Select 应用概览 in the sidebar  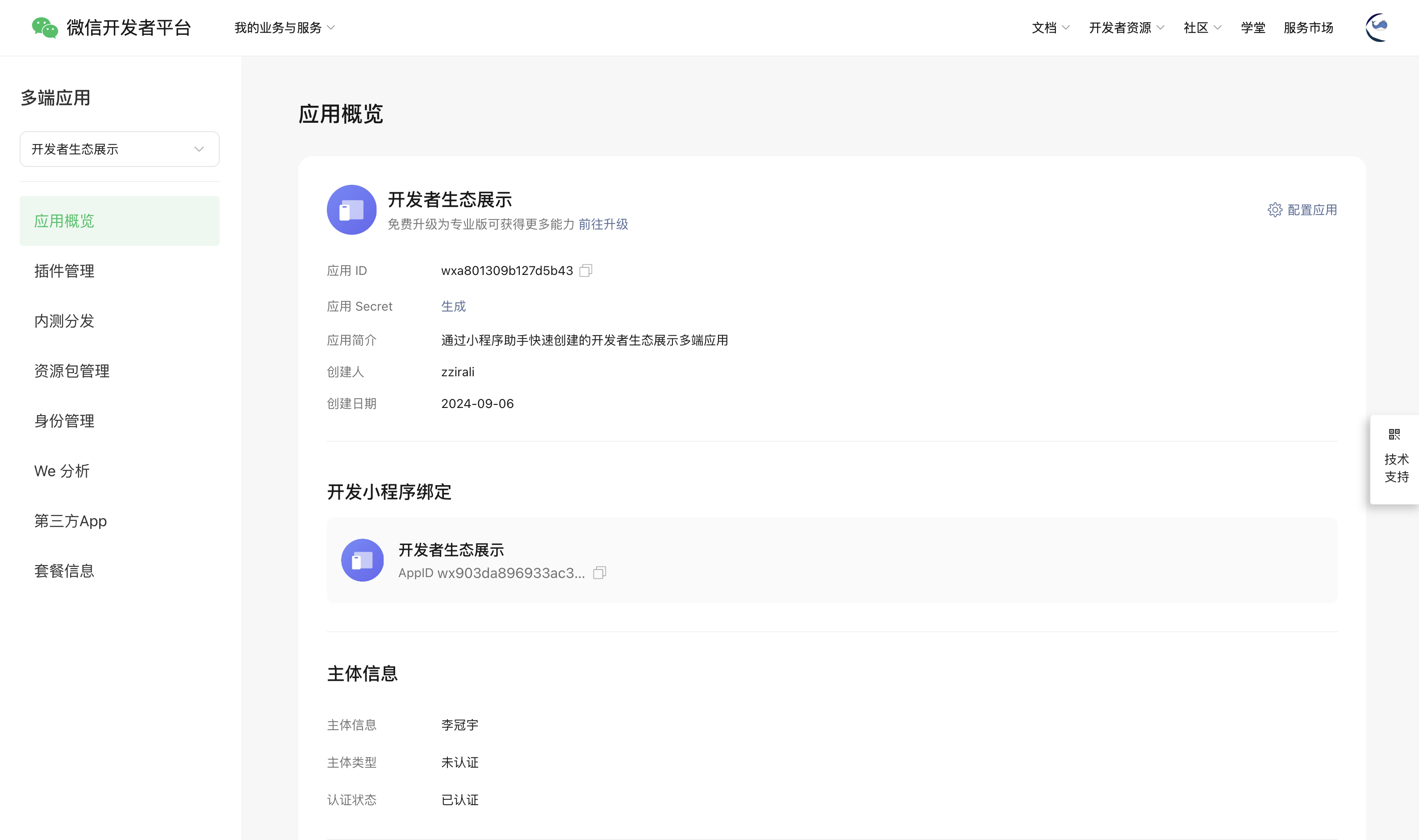coord(120,221)
